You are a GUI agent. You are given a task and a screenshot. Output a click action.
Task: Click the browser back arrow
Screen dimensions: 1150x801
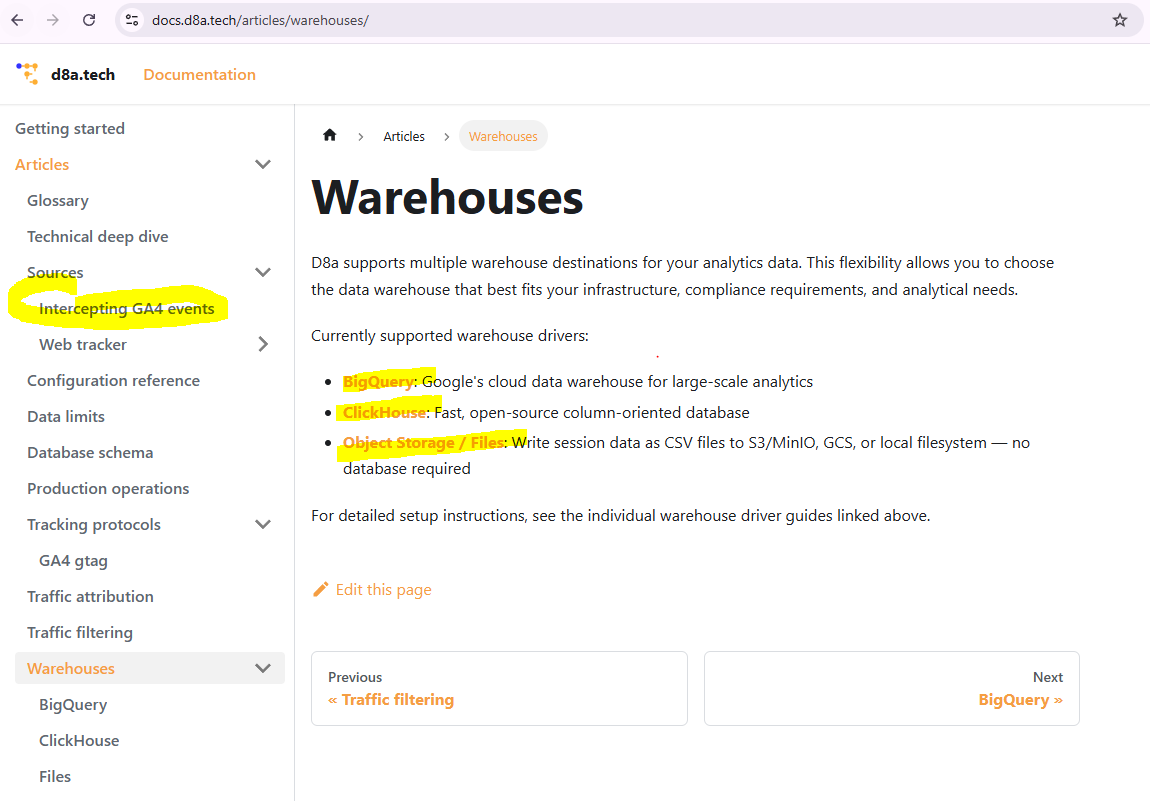click(x=17, y=20)
